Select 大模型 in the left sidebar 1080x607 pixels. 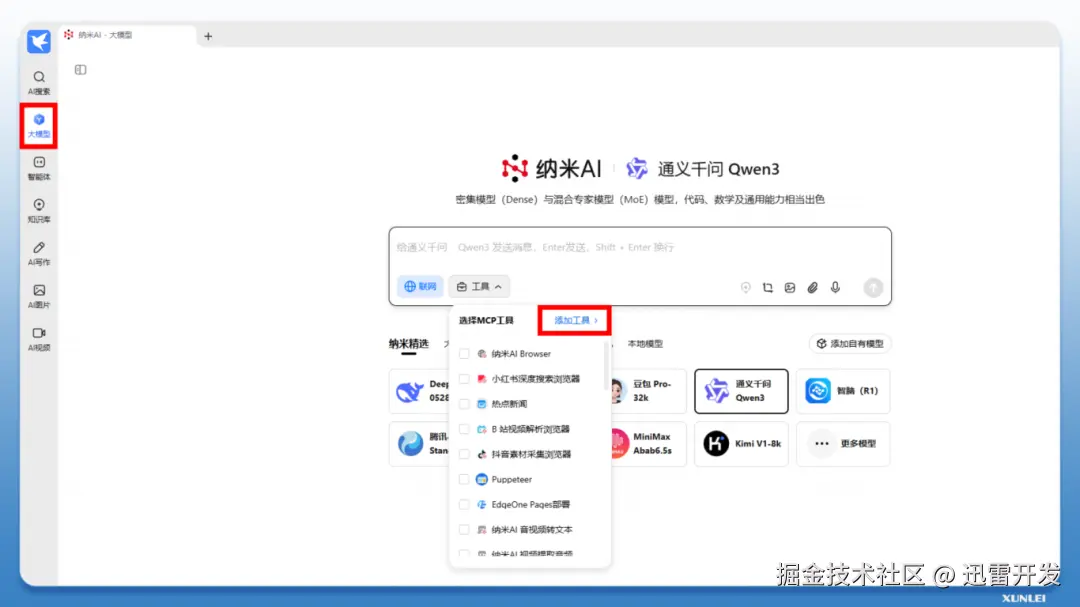click(39, 126)
